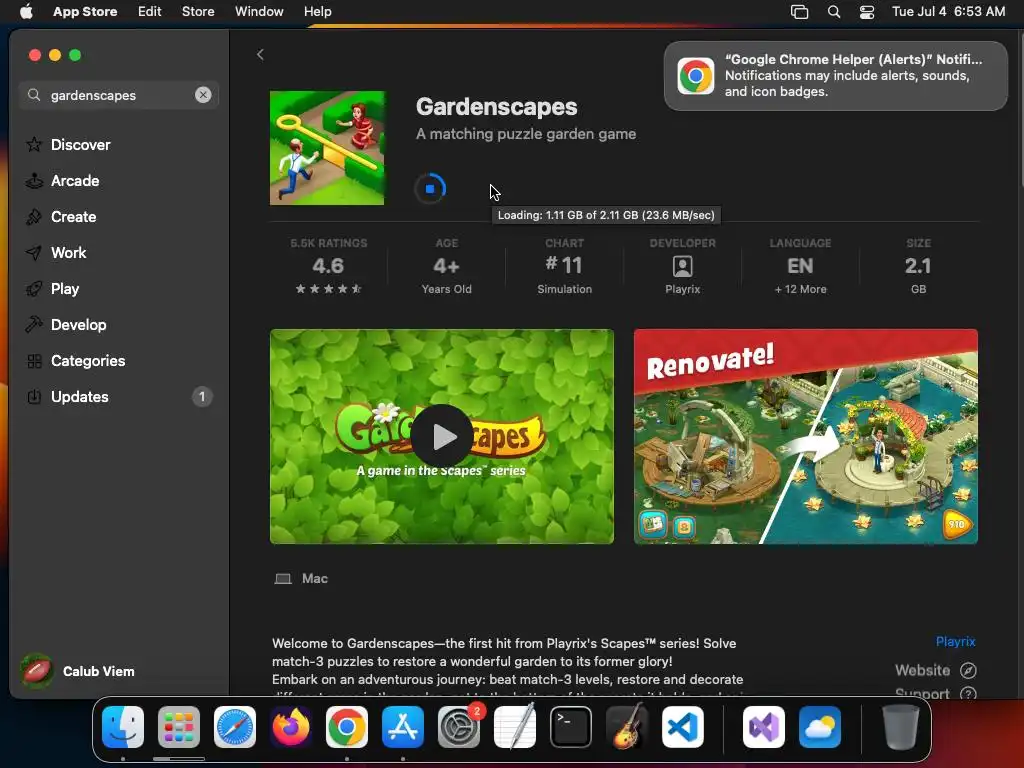Open Finder from the dock

coord(123,727)
